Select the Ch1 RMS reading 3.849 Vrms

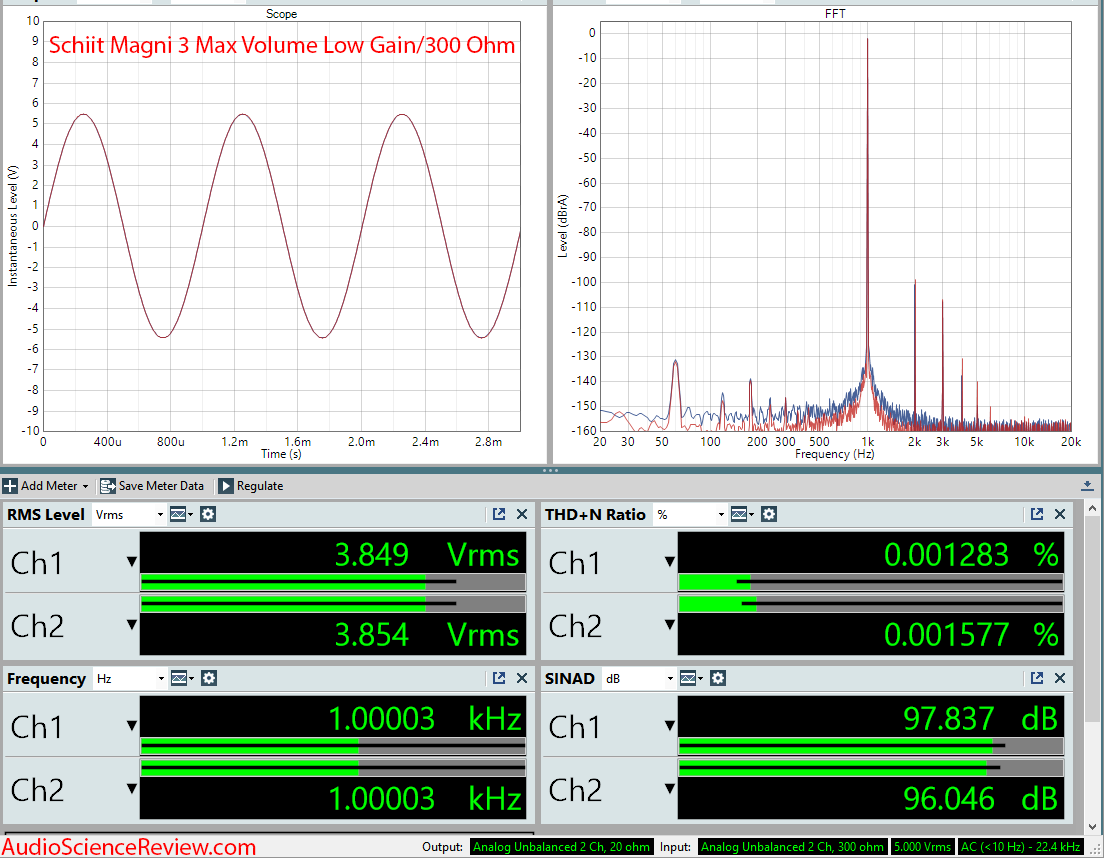pyautogui.click(x=427, y=555)
